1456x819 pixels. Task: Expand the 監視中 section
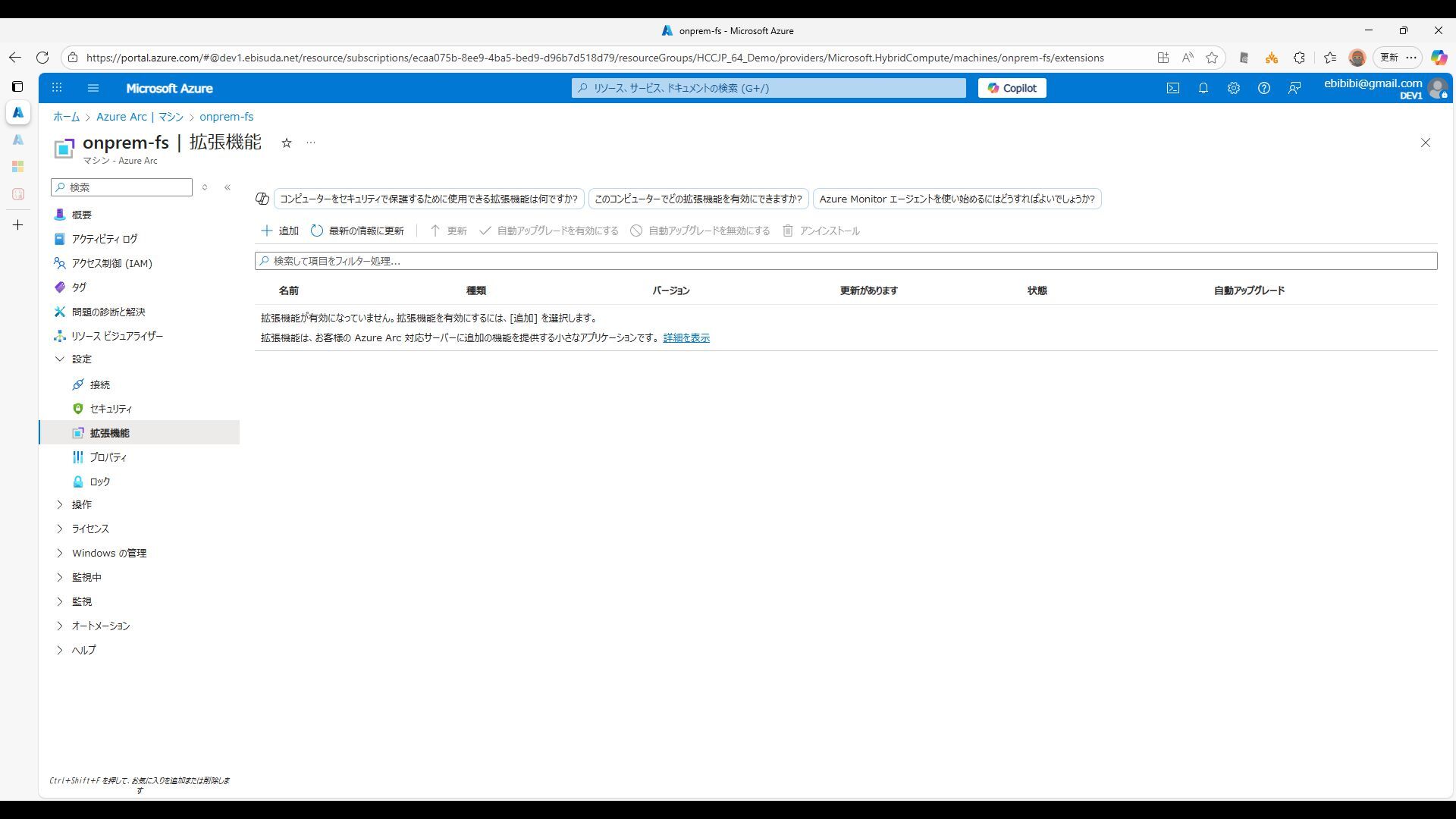pos(60,578)
